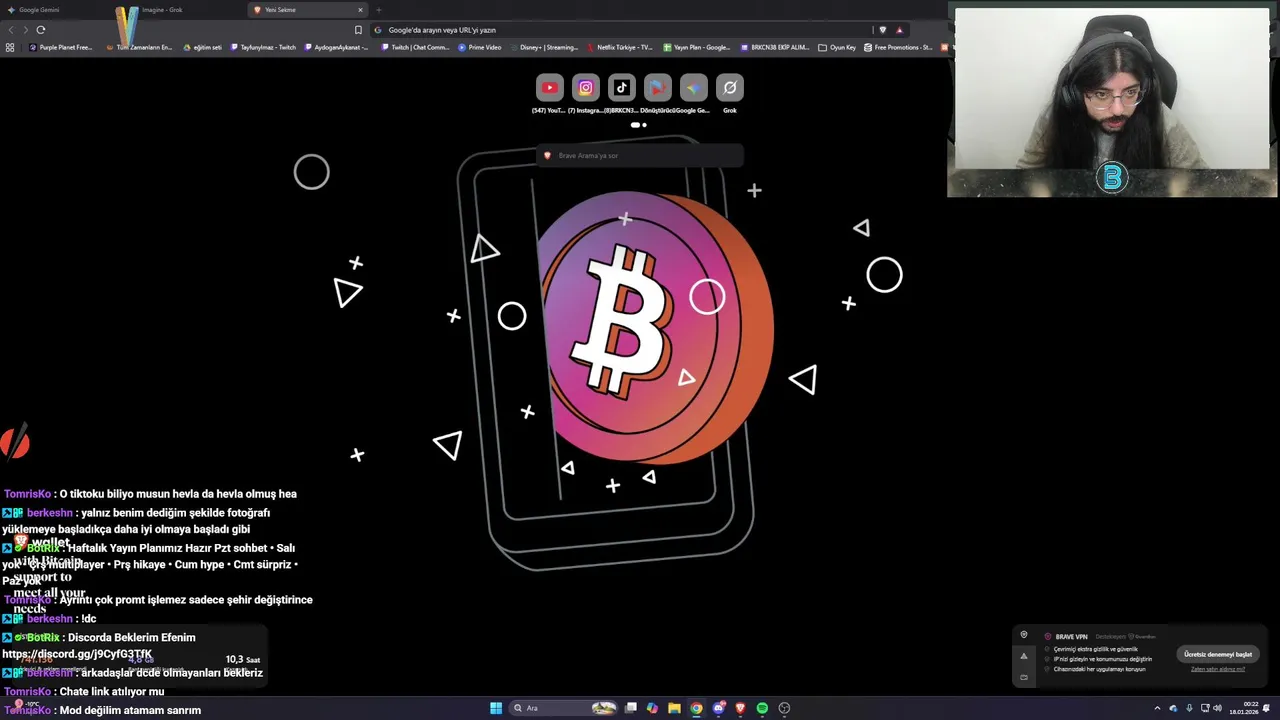The image size is (1280, 720).
Task: Open the Twitch | Chat Comm bookmark
Action: coord(415,47)
